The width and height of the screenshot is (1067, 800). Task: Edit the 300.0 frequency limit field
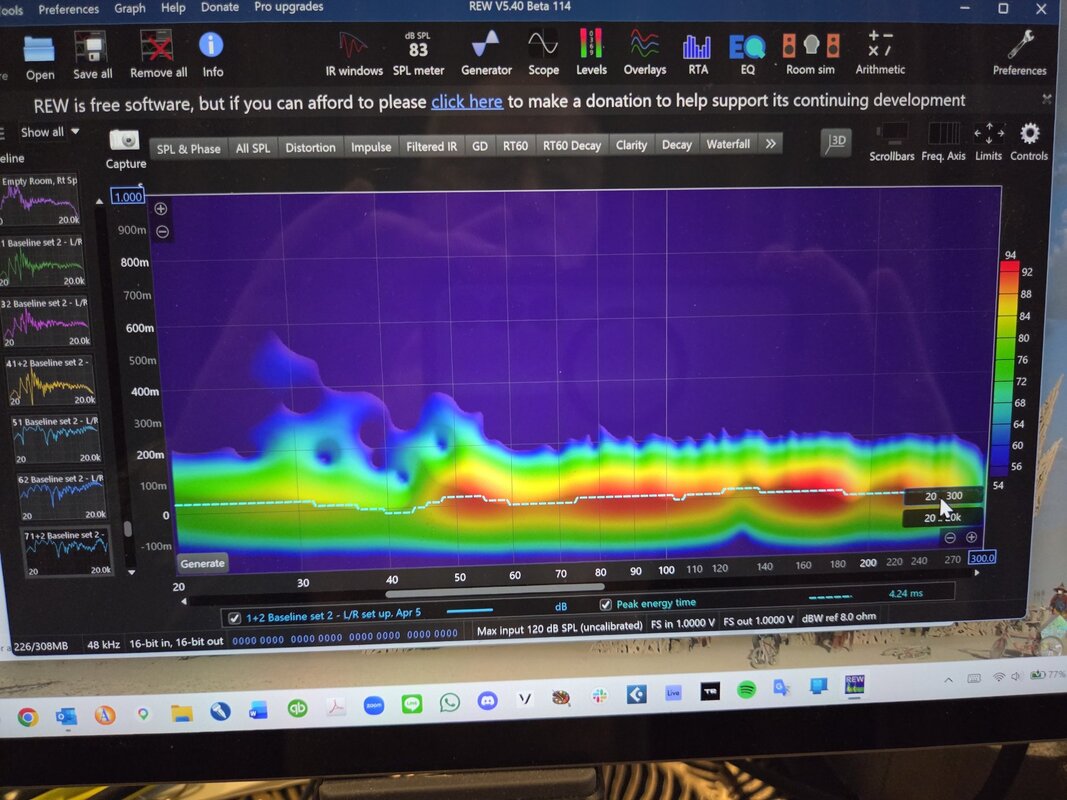click(x=981, y=558)
